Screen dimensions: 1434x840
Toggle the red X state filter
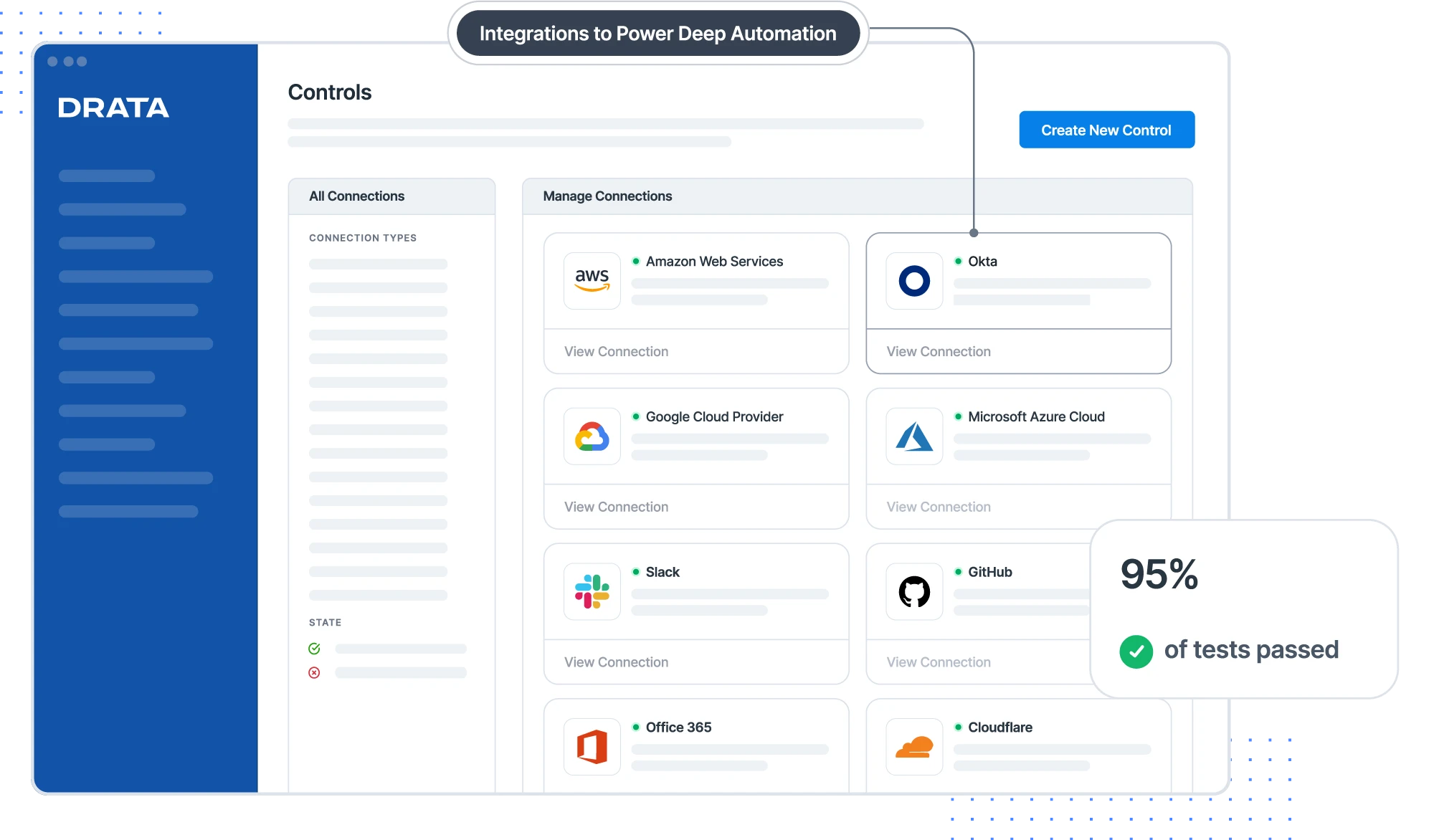pos(314,672)
